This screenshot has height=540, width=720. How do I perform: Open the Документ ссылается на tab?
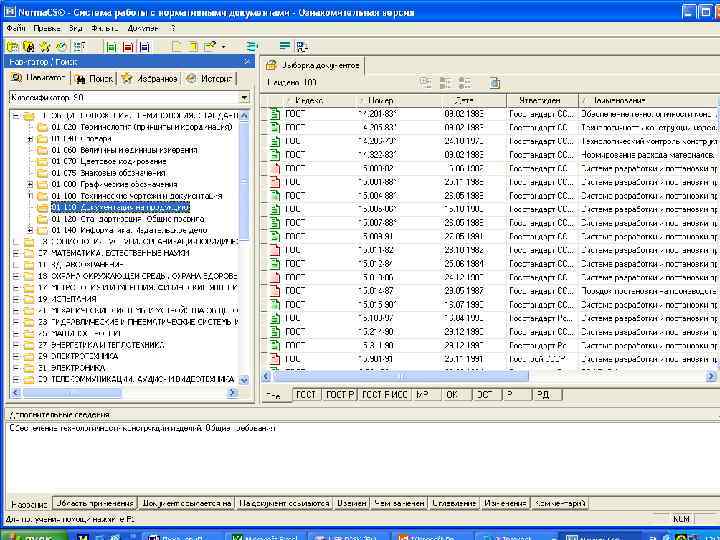[186, 503]
